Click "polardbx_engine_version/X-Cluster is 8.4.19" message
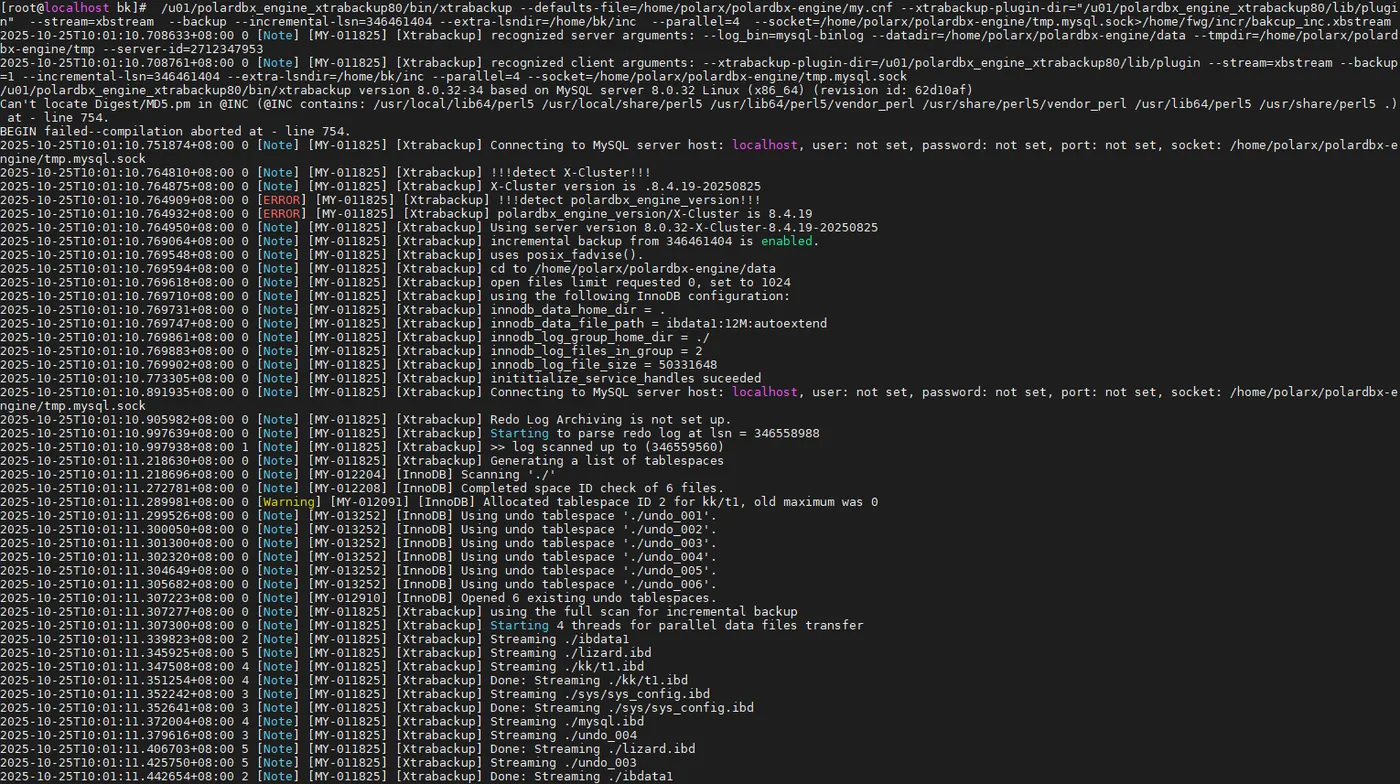1400x784 pixels. 655,214
